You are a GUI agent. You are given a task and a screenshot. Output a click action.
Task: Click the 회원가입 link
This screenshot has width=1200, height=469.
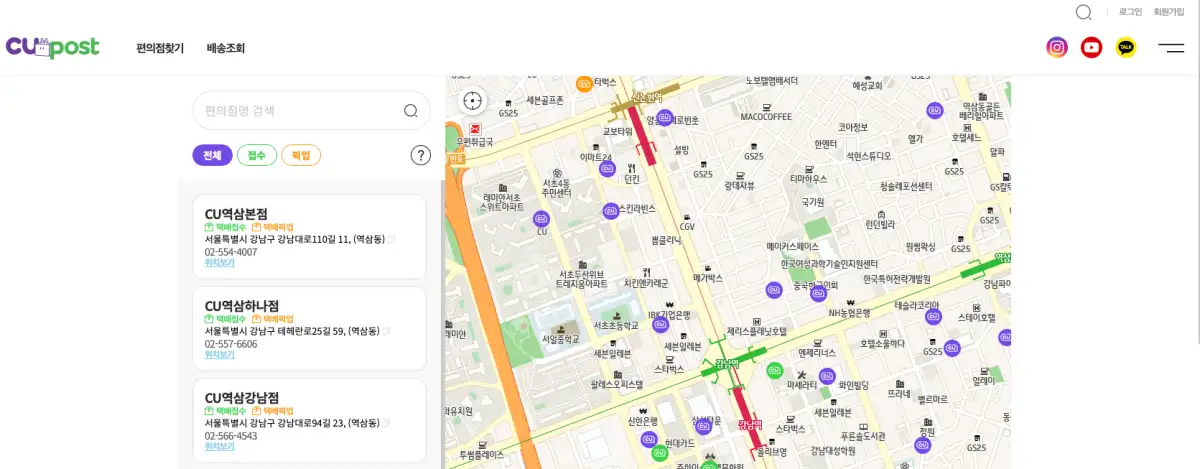(1169, 12)
